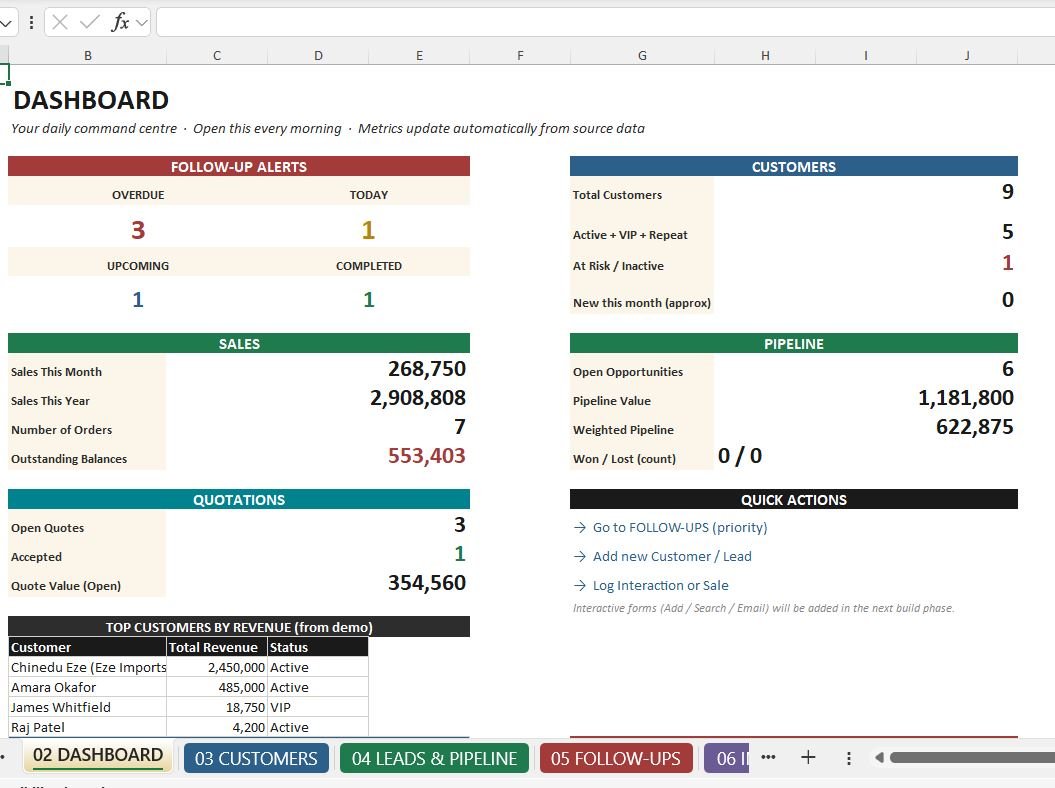This screenshot has height=788, width=1055.
Task: Select column F header
Action: click(520, 55)
